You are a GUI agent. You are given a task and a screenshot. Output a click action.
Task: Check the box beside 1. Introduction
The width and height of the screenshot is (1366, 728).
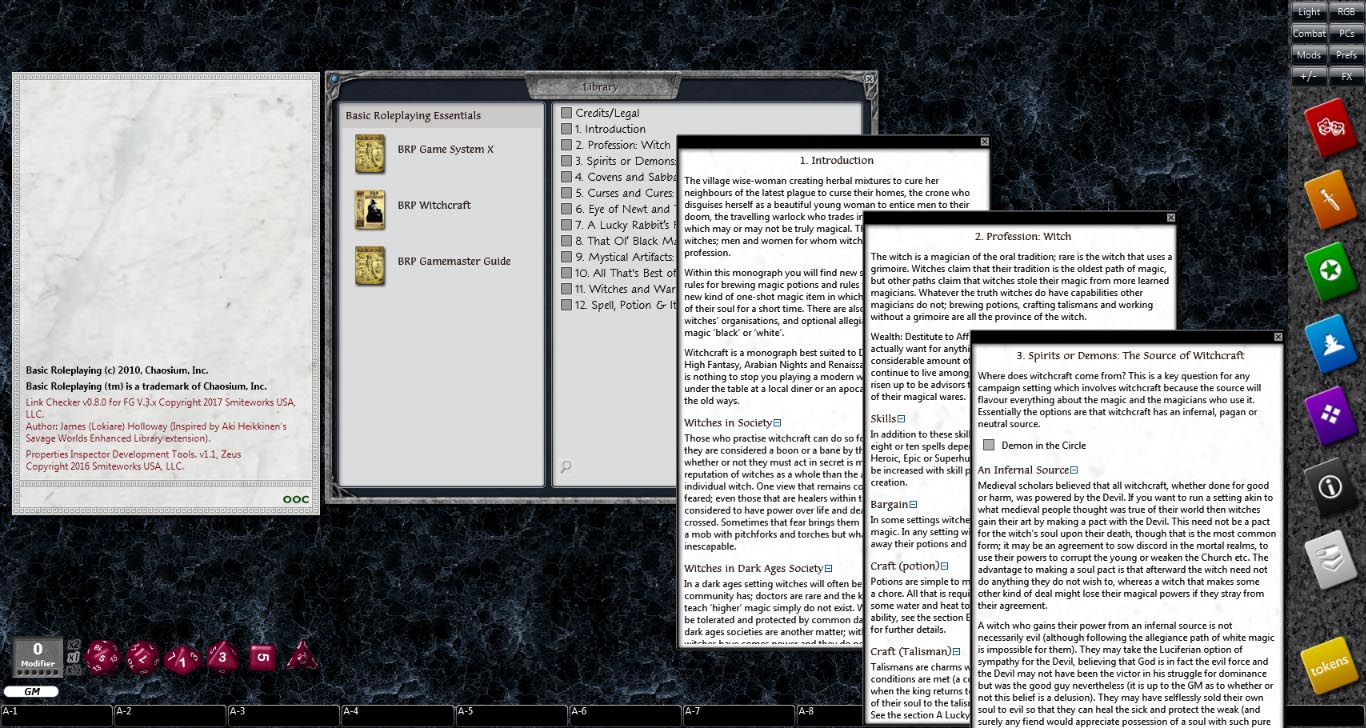coord(565,128)
